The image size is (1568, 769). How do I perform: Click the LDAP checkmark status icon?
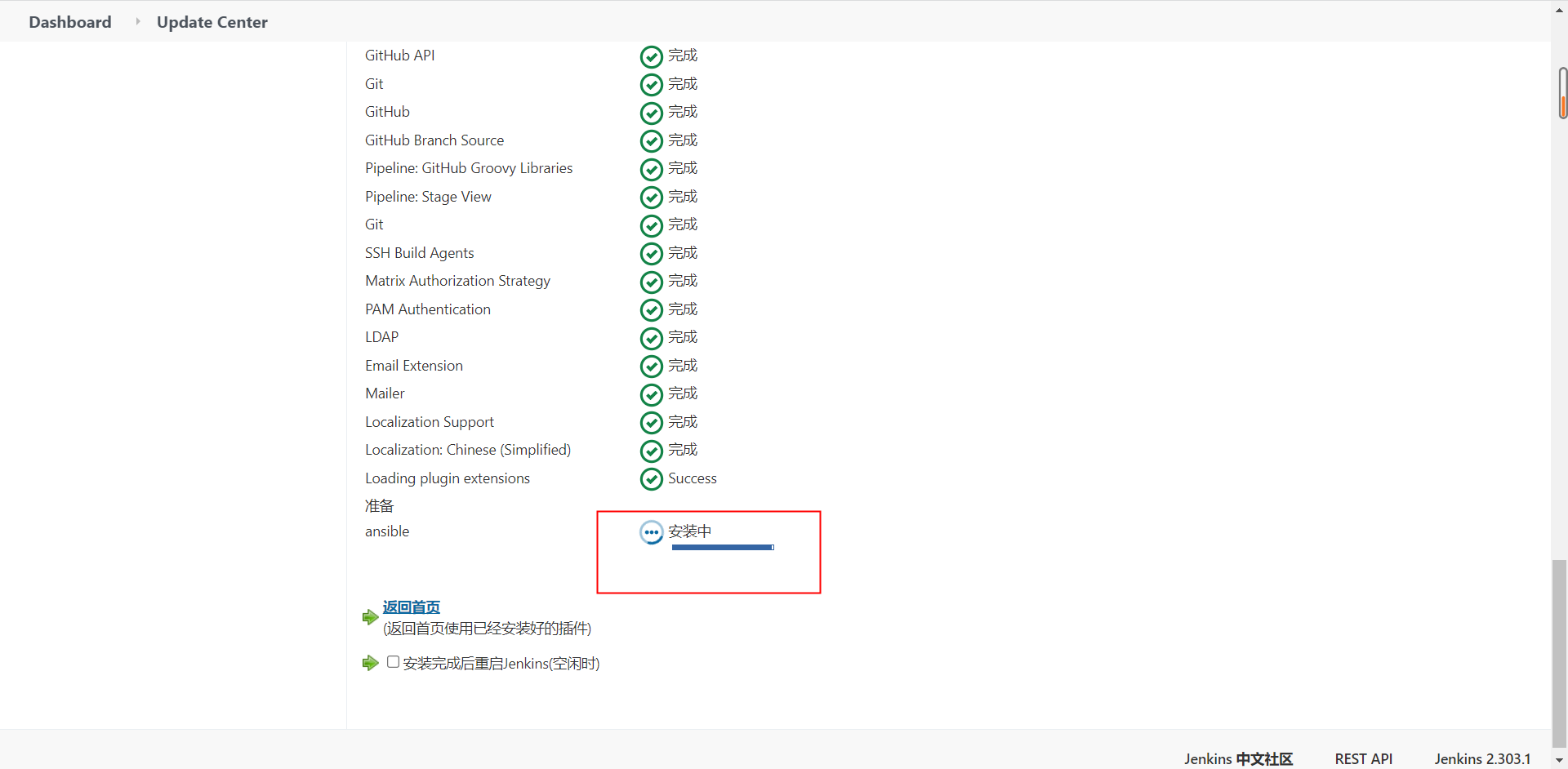(x=651, y=338)
